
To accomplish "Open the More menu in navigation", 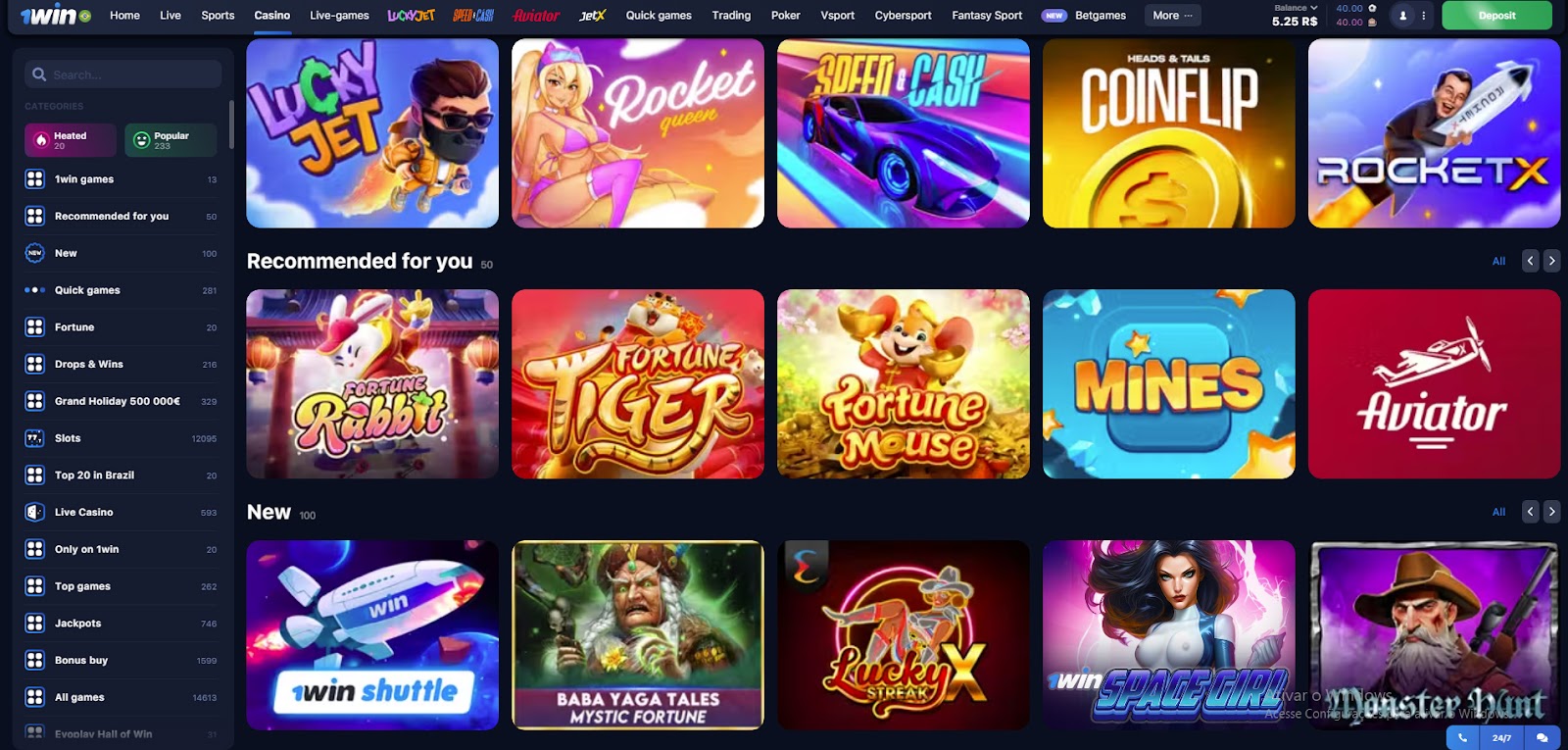I will (1172, 16).
